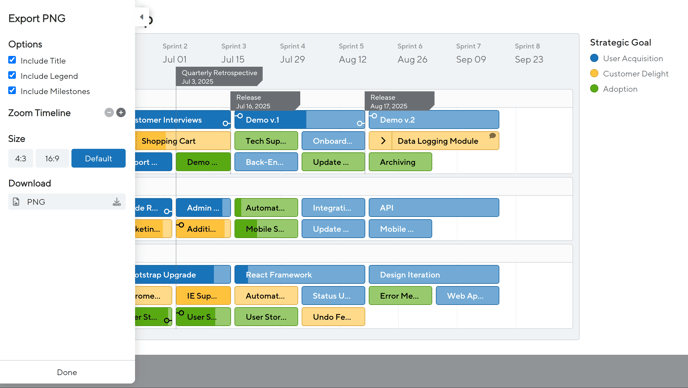Open the Error Me... item

pyautogui.click(x=400, y=295)
